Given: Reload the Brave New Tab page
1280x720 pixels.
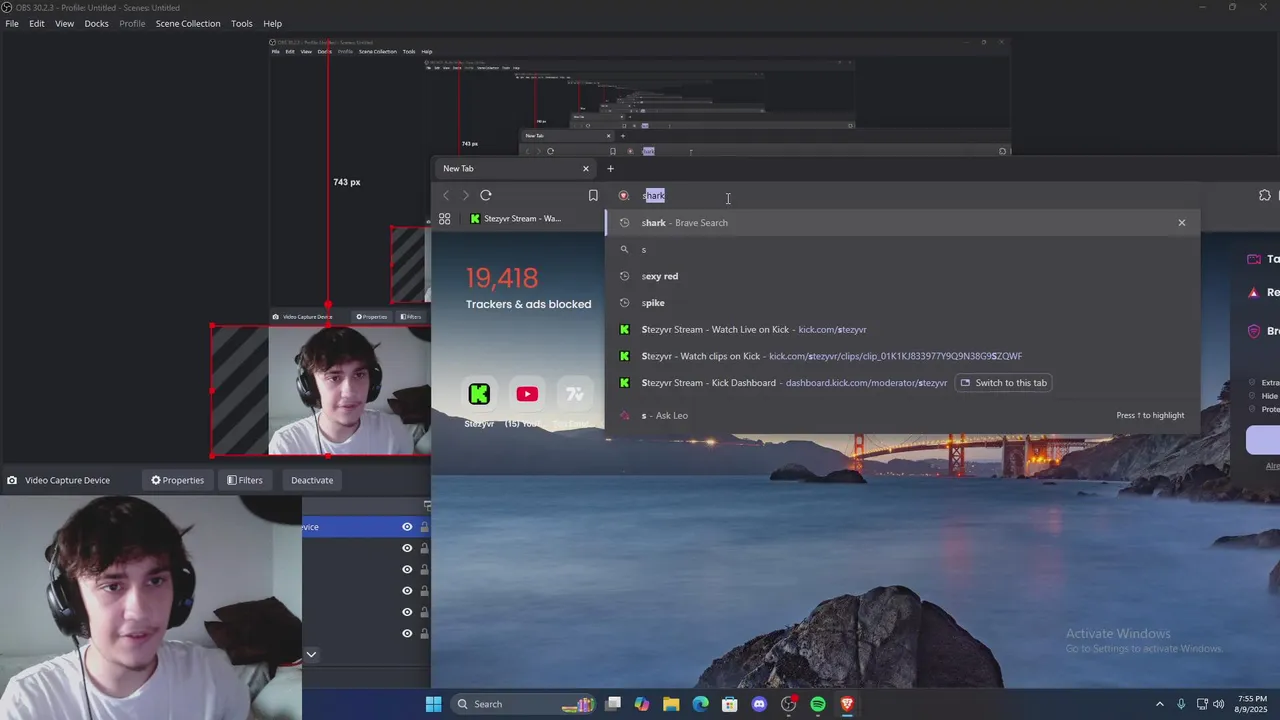Looking at the screenshot, I should click(x=485, y=195).
